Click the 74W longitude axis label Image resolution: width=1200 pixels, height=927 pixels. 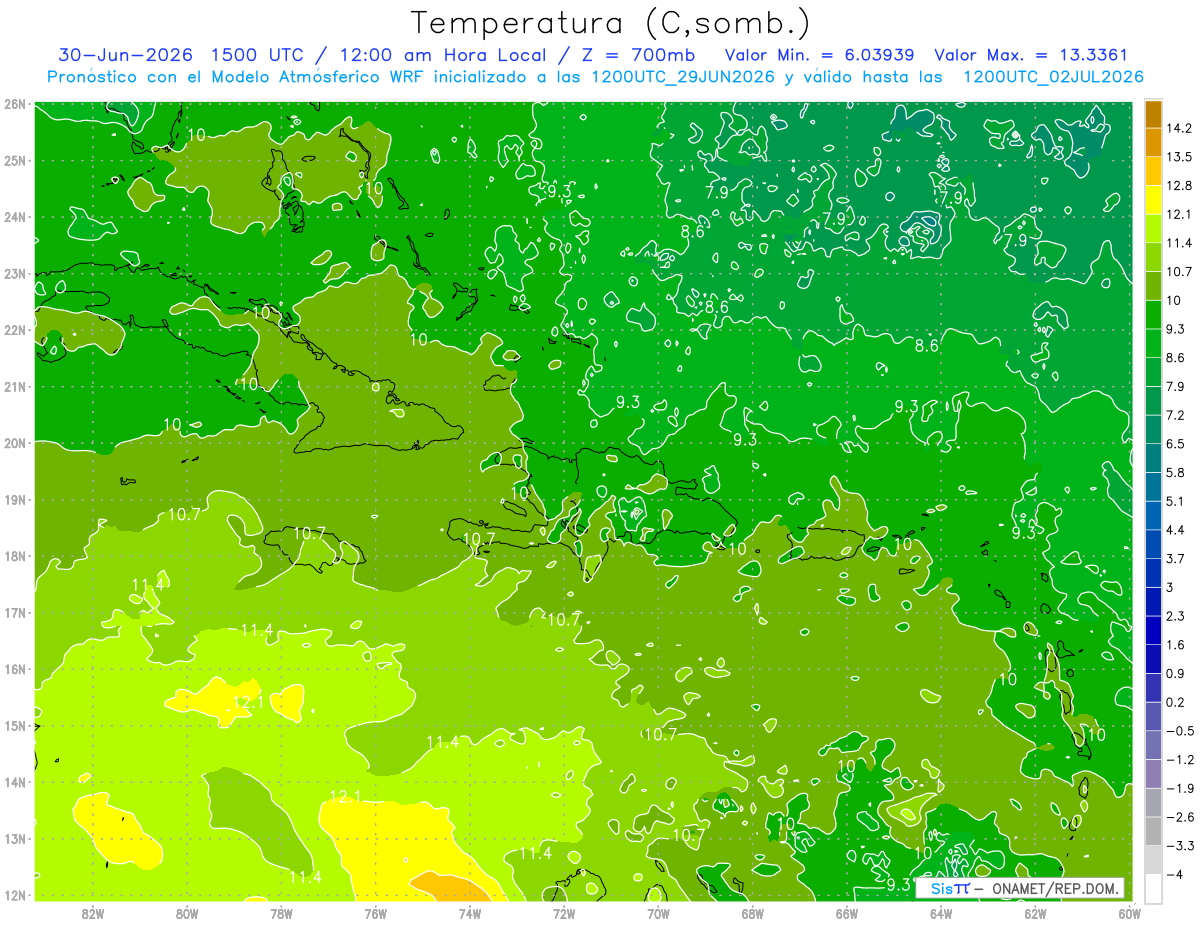click(470, 913)
